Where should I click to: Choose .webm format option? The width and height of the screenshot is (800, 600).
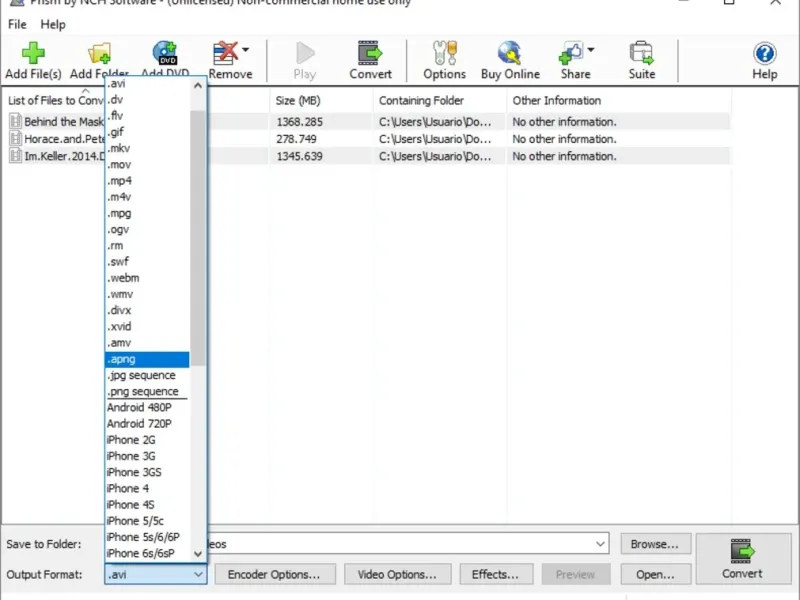(x=147, y=278)
